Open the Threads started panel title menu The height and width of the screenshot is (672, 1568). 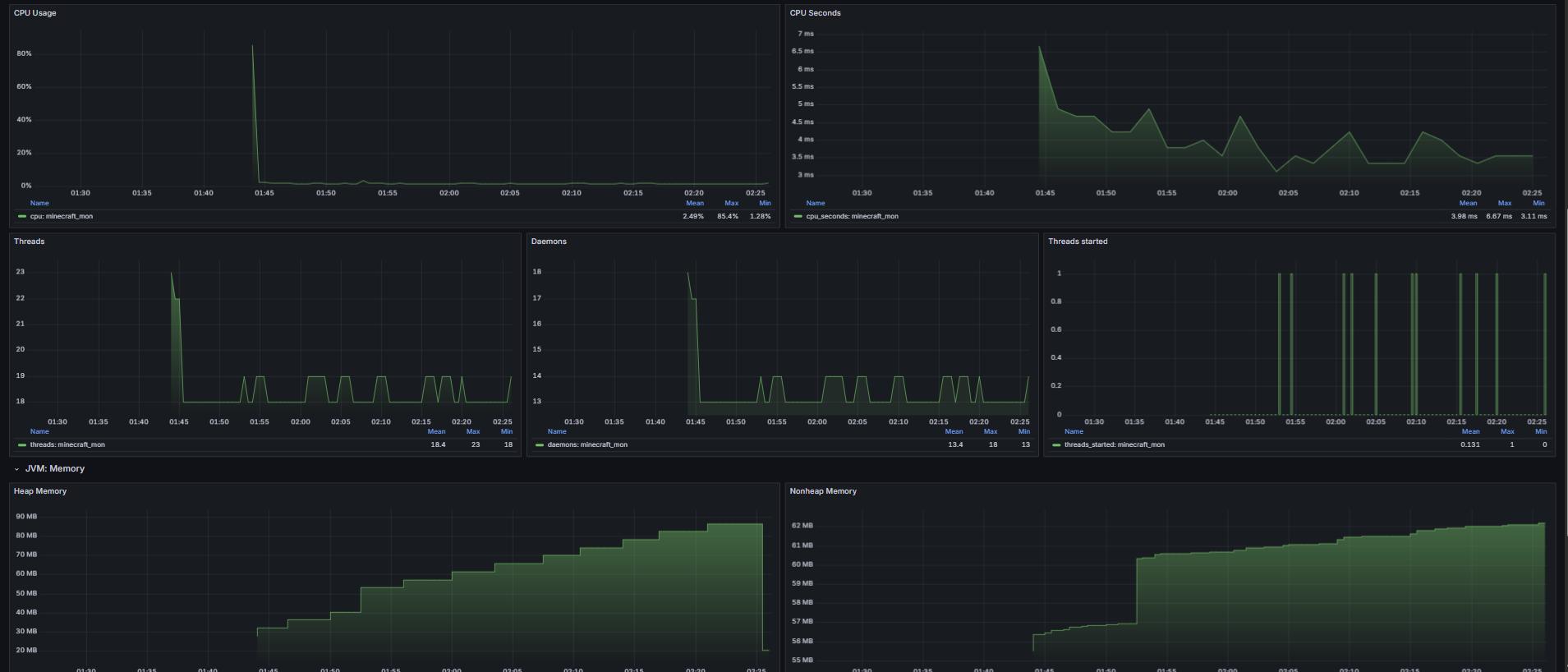[x=1078, y=242]
